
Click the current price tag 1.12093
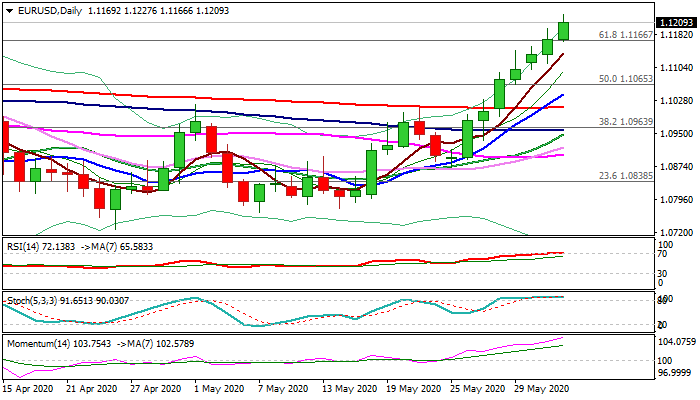(676, 22)
